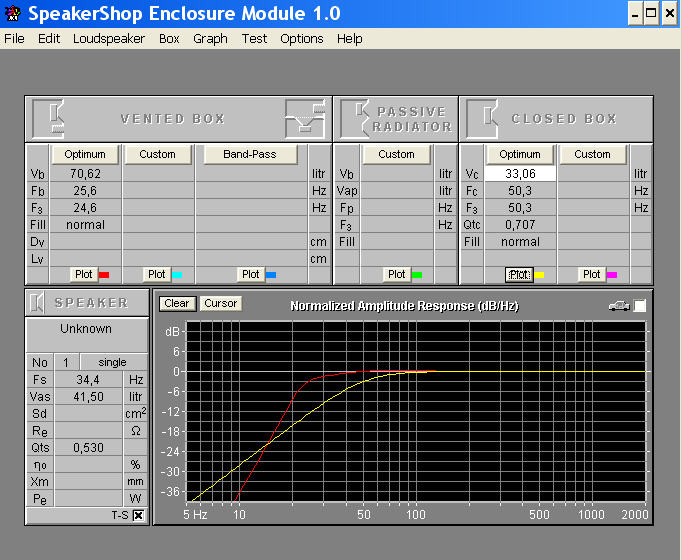Click the band-pass box diagram icon

(x=305, y=119)
